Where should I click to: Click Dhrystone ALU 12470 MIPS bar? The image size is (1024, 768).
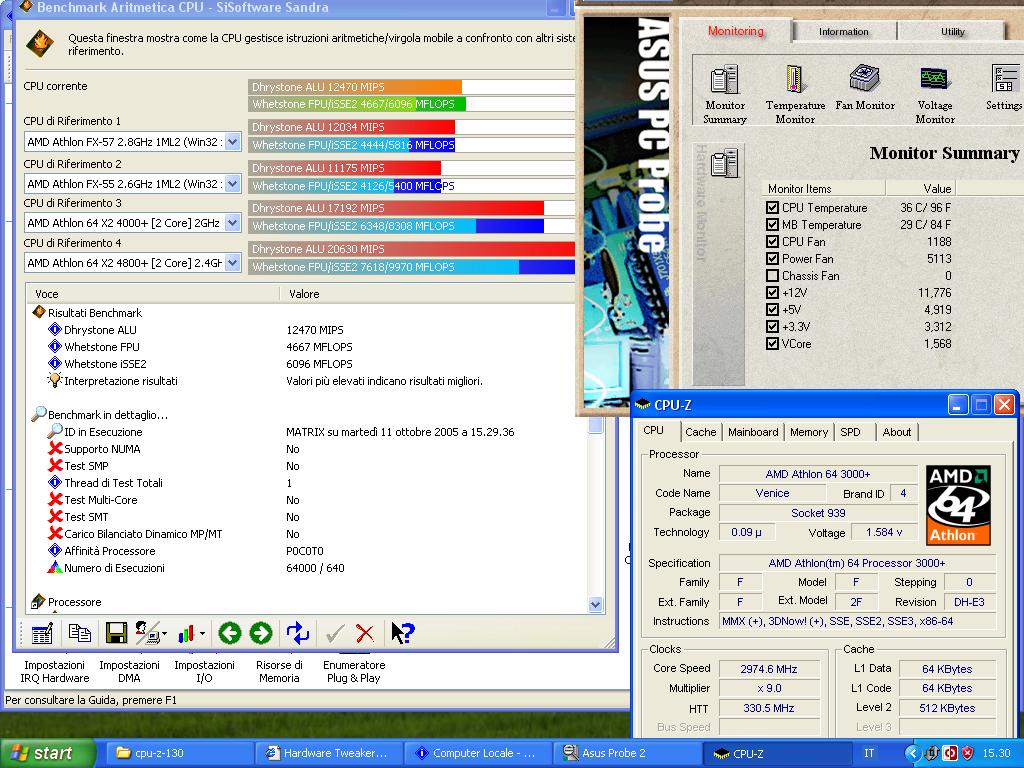(355, 87)
